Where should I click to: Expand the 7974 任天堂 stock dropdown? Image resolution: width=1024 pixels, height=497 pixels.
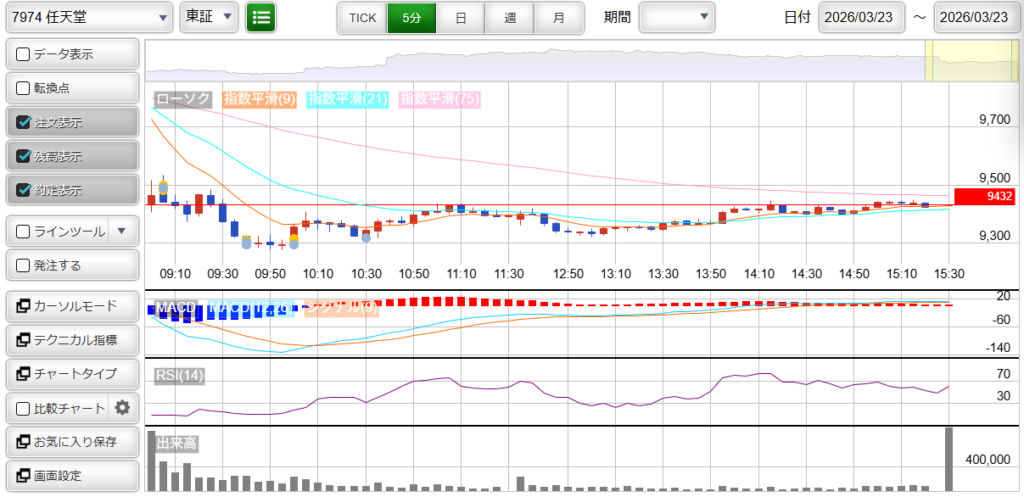tap(89, 17)
